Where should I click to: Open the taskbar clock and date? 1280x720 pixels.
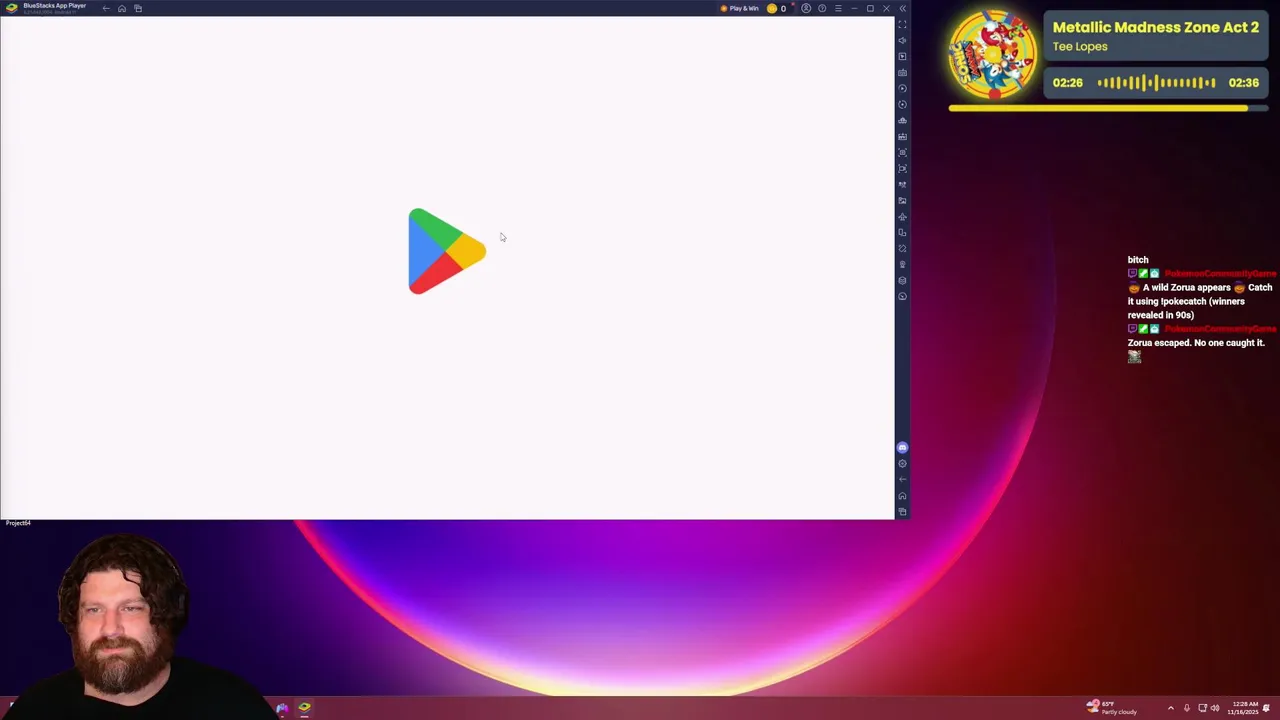[1245, 708]
